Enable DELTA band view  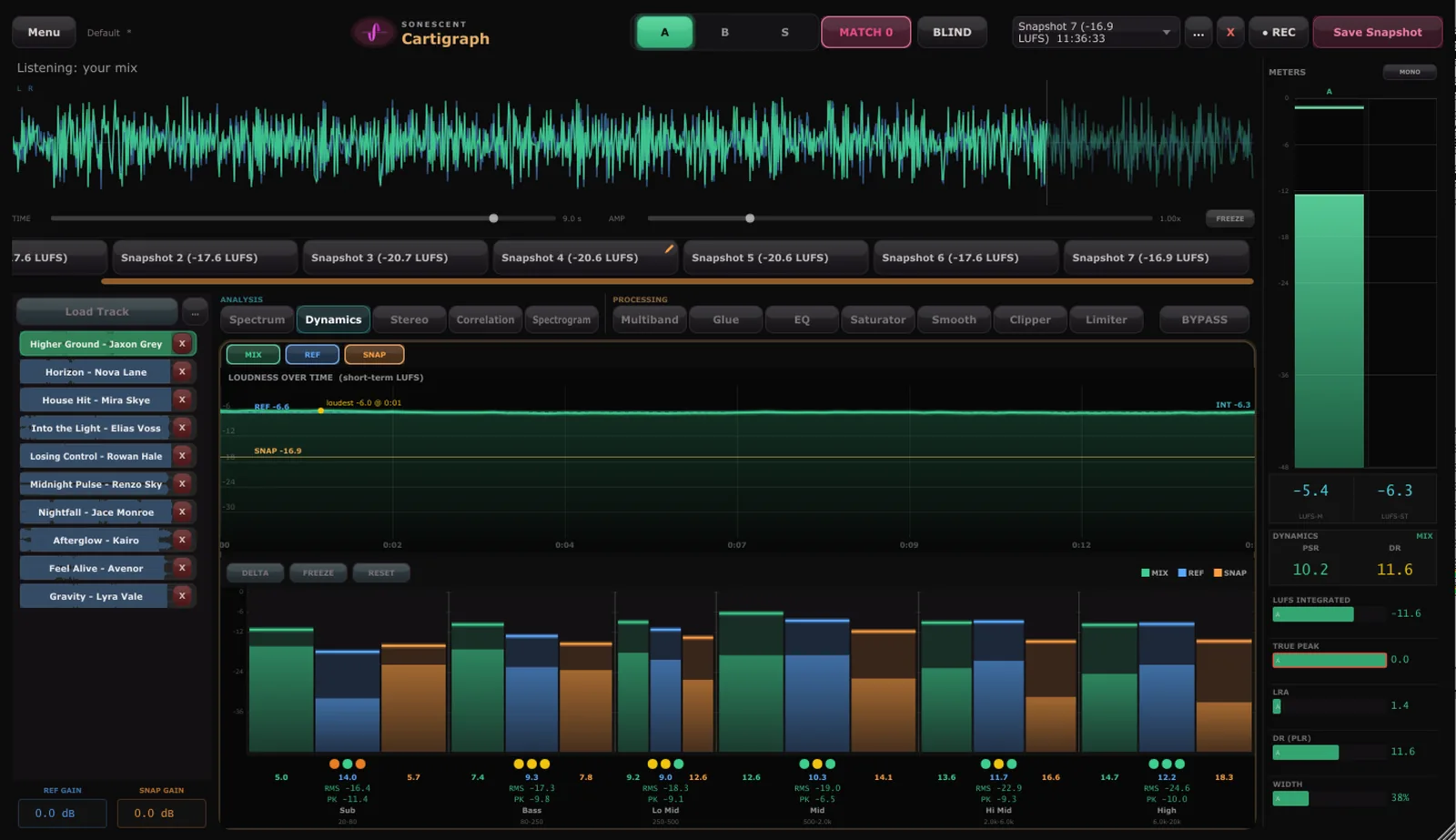click(x=255, y=573)
